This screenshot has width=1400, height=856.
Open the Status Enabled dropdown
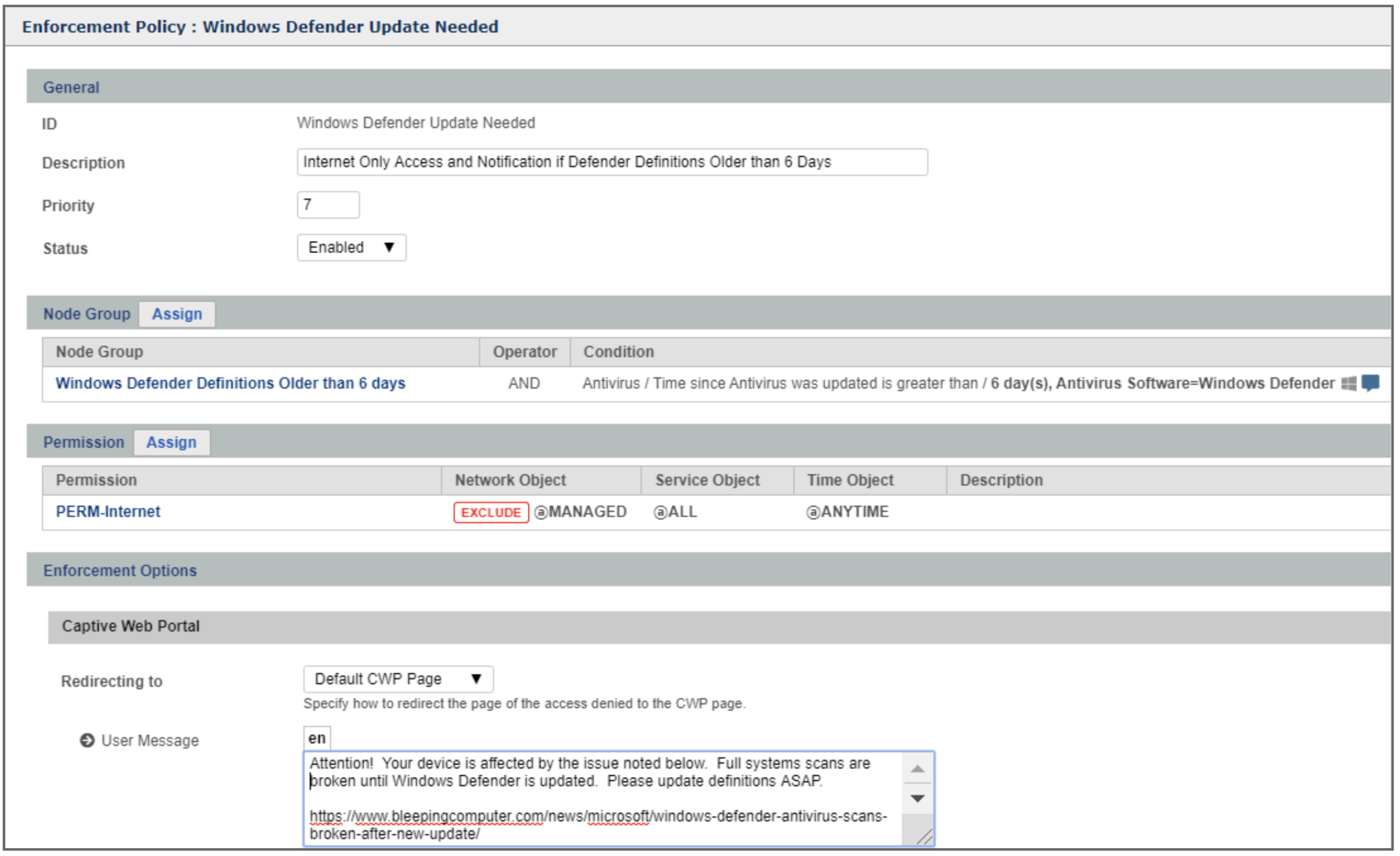351,248
